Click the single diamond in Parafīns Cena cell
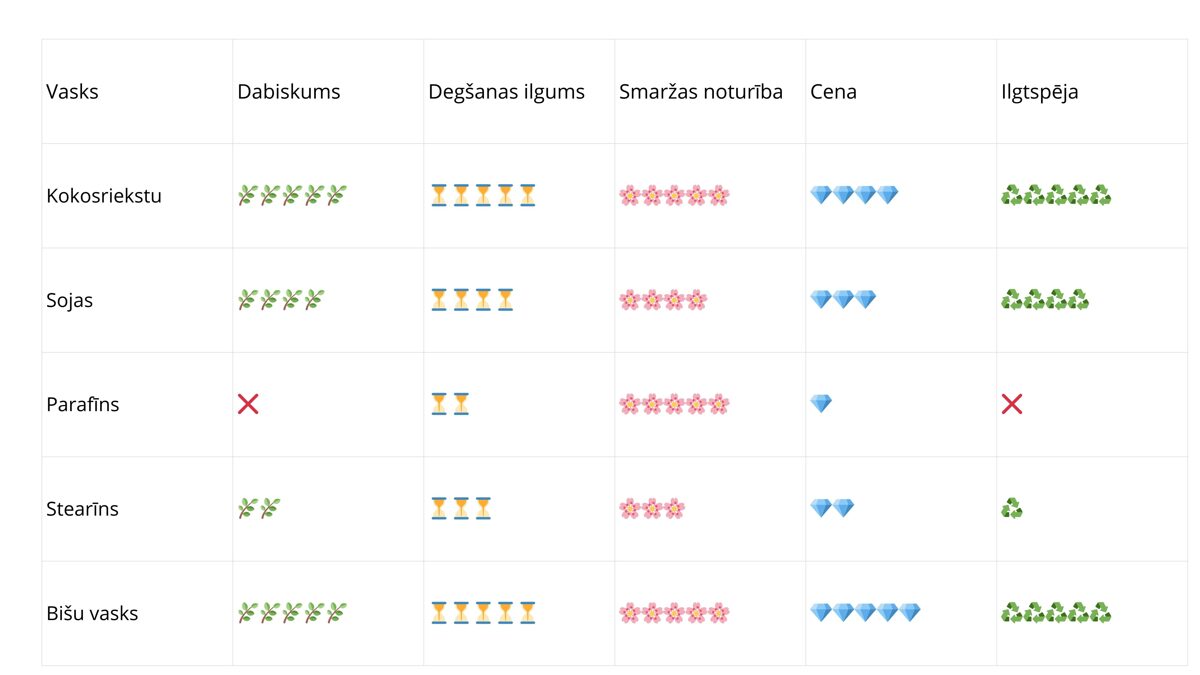This screenshot has height=675, width=1200. [821, 404]
